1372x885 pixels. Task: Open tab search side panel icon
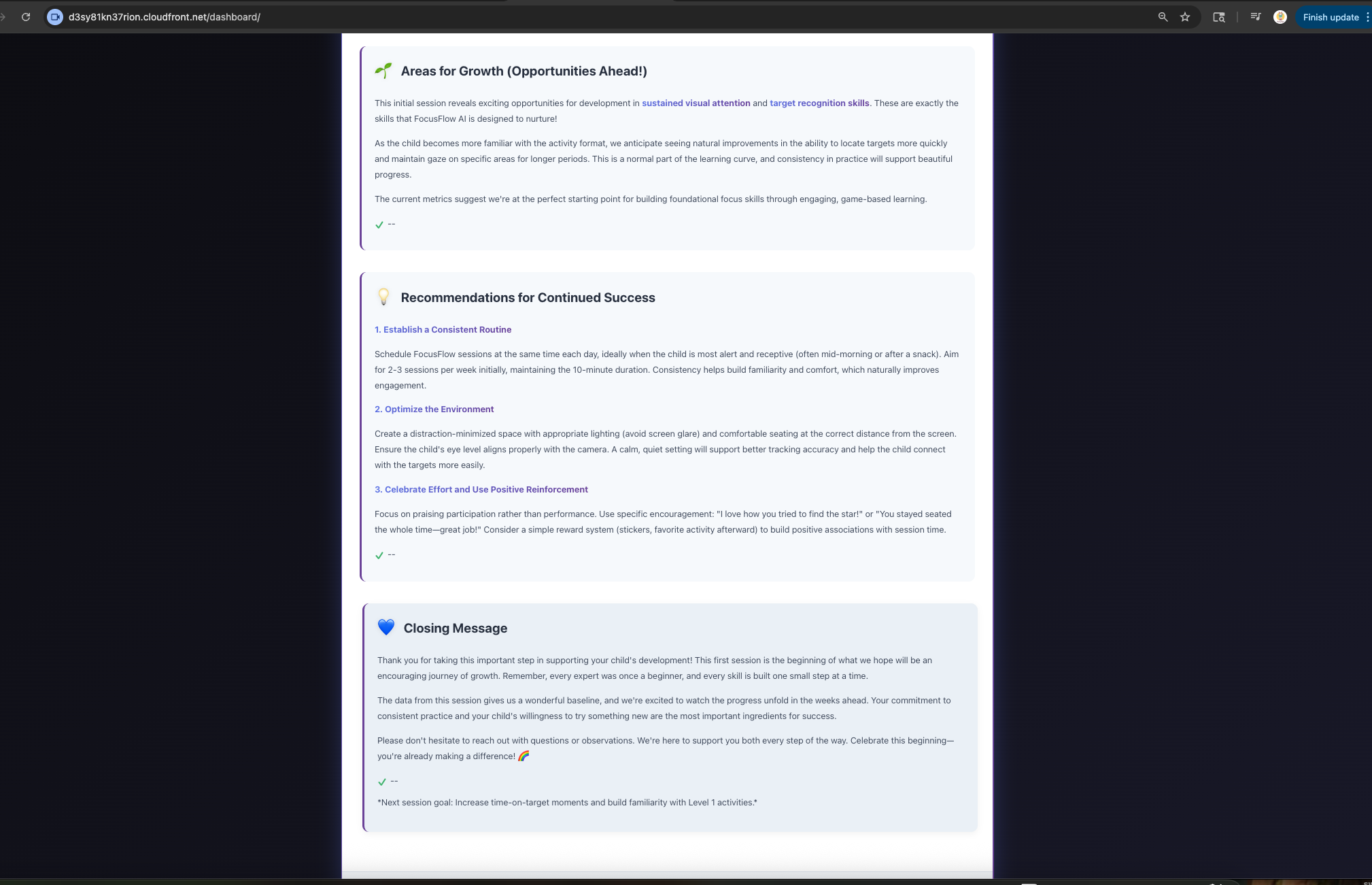pyautogui.click(x=1219, y=17)
